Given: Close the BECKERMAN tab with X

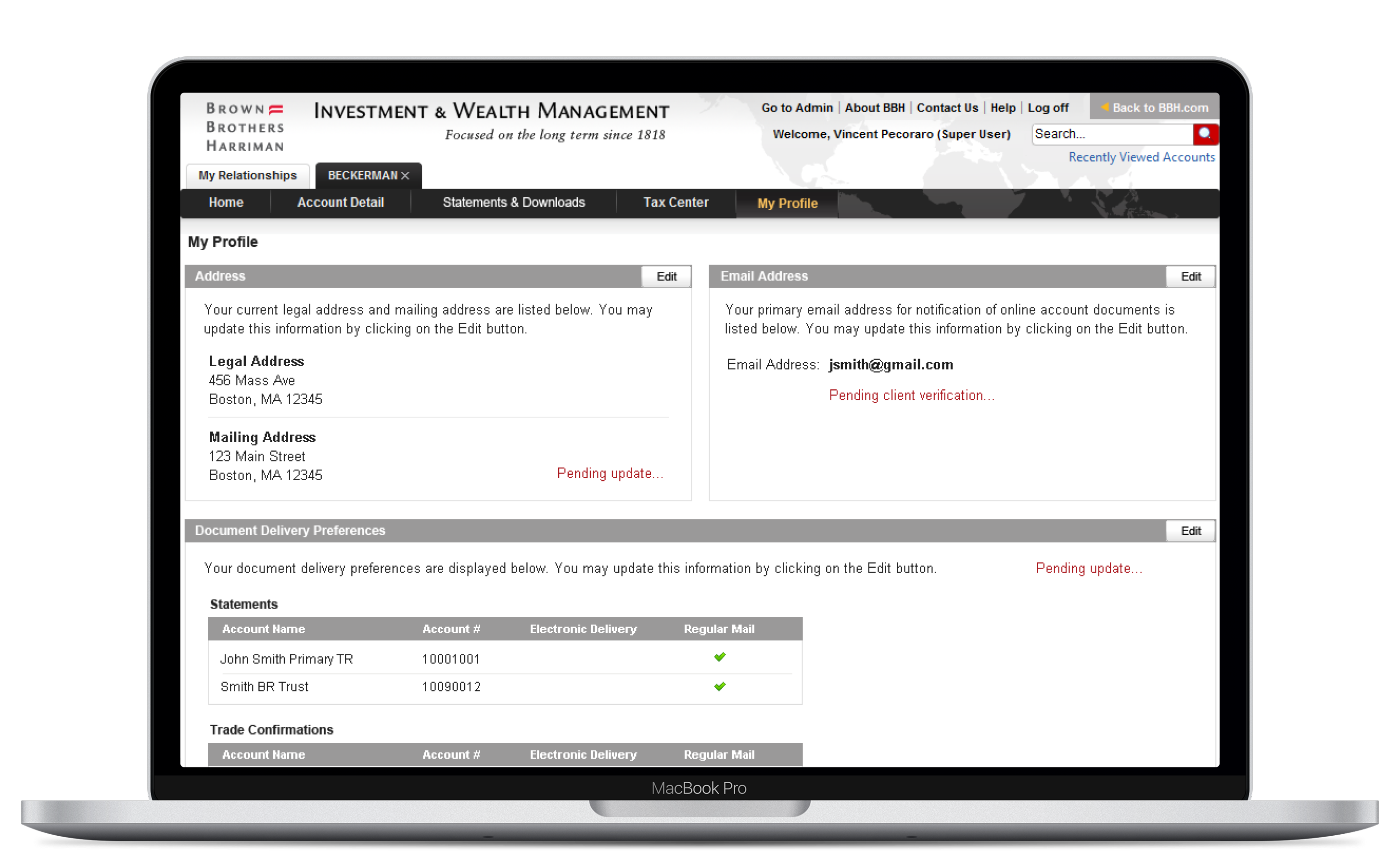Looking at the screenshot, I should (x=406, y=176).
